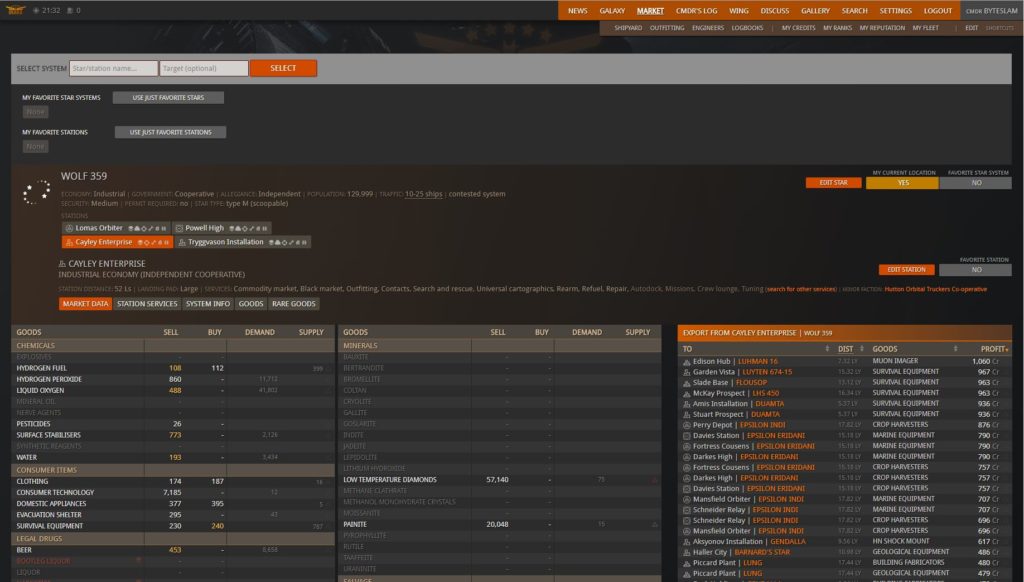Click Use Just Favorite Stations button

point(170,132)
